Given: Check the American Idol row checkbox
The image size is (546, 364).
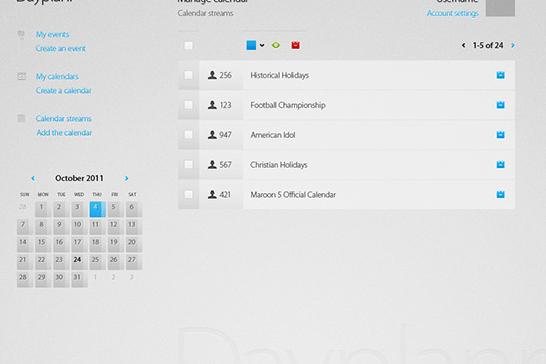Looking at the screenshot, I should pos(188,134).
